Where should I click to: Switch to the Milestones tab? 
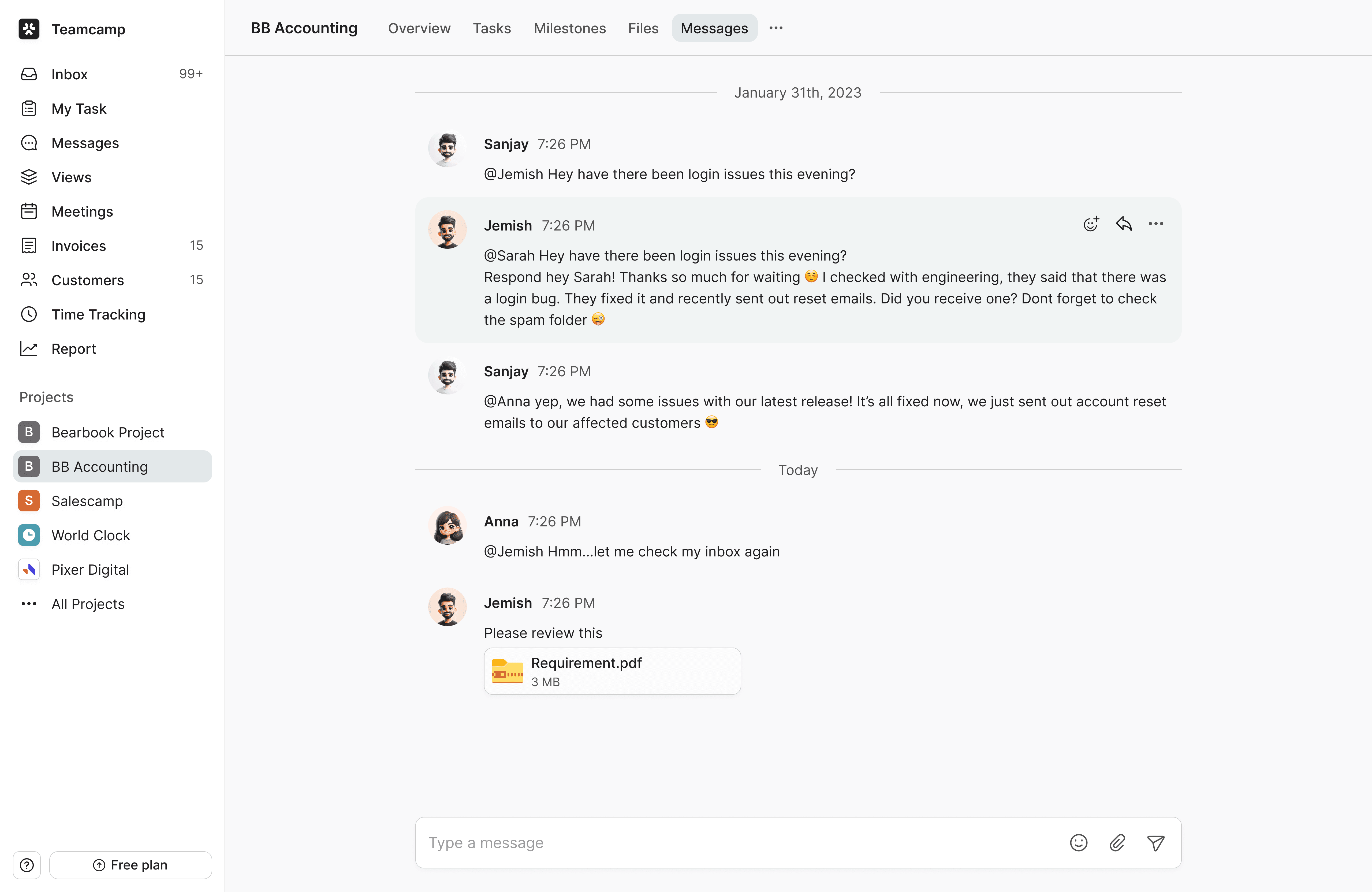(x=569, y=28)
